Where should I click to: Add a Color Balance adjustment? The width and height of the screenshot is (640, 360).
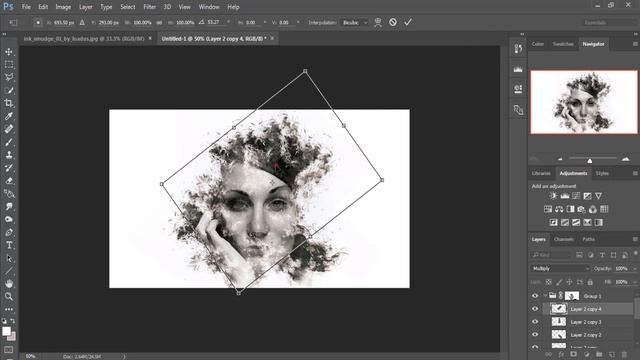(559, 209)
